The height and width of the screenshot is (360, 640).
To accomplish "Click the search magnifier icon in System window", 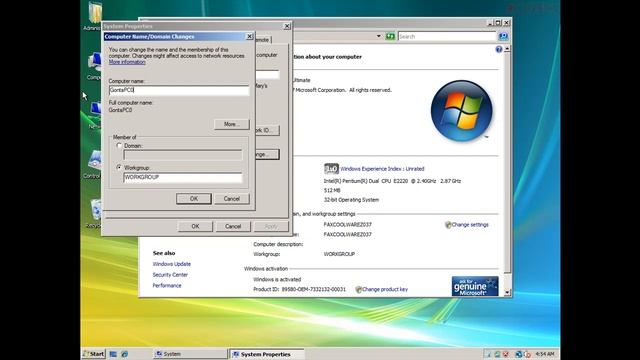I will 503,36.
